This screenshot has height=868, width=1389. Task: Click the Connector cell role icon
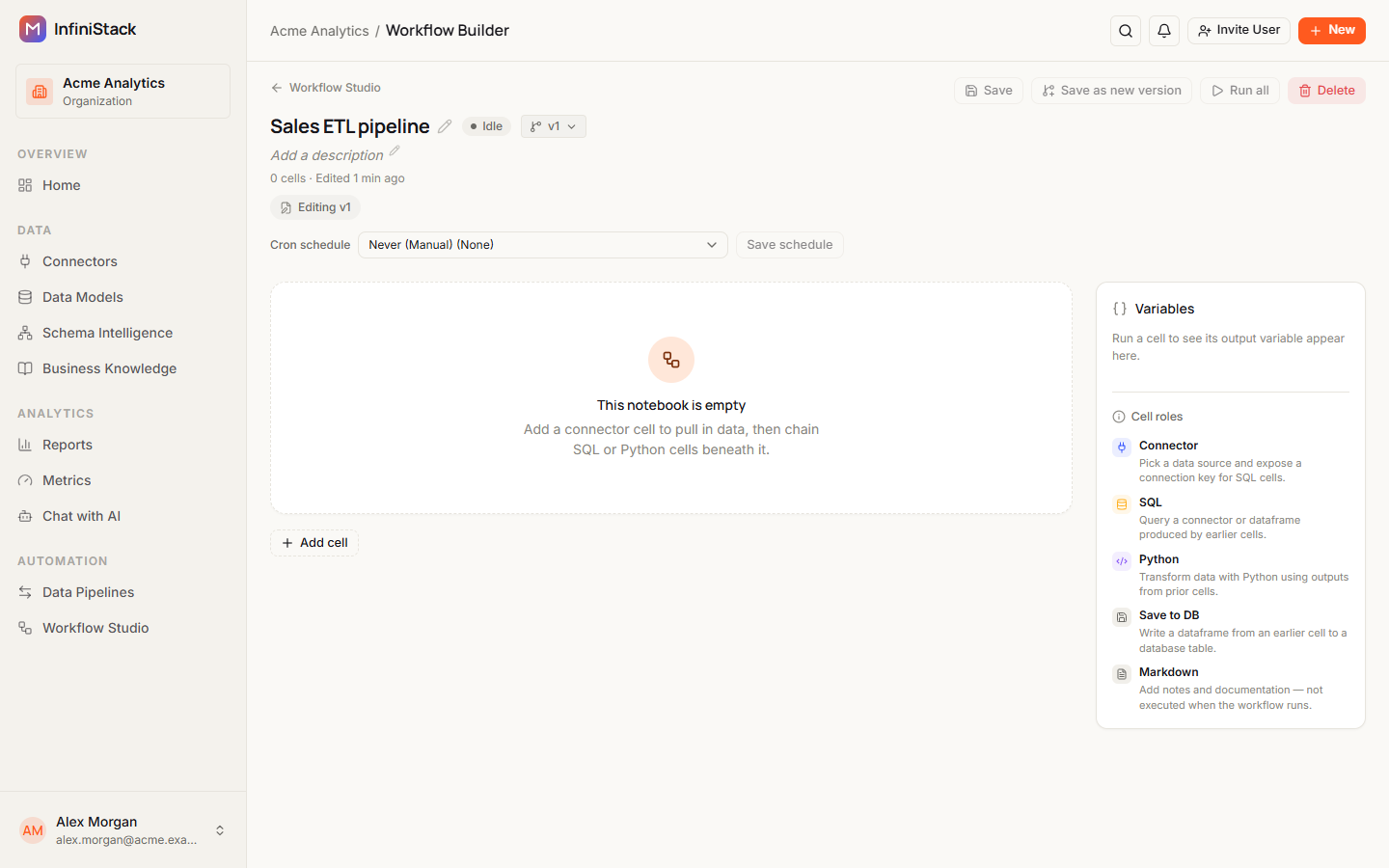pyautogui.click(x=1122, y=448)
